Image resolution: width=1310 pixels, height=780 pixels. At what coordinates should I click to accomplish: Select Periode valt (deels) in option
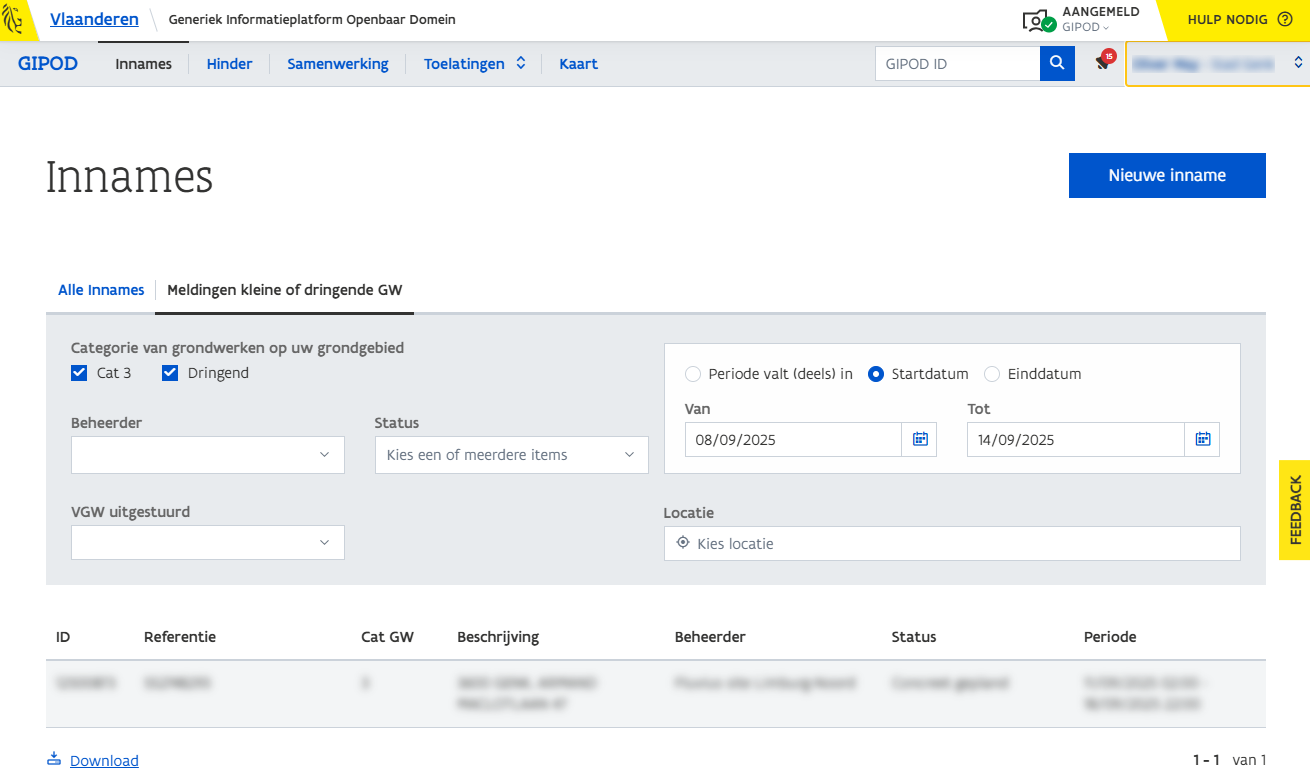click(x=693, y=374)
